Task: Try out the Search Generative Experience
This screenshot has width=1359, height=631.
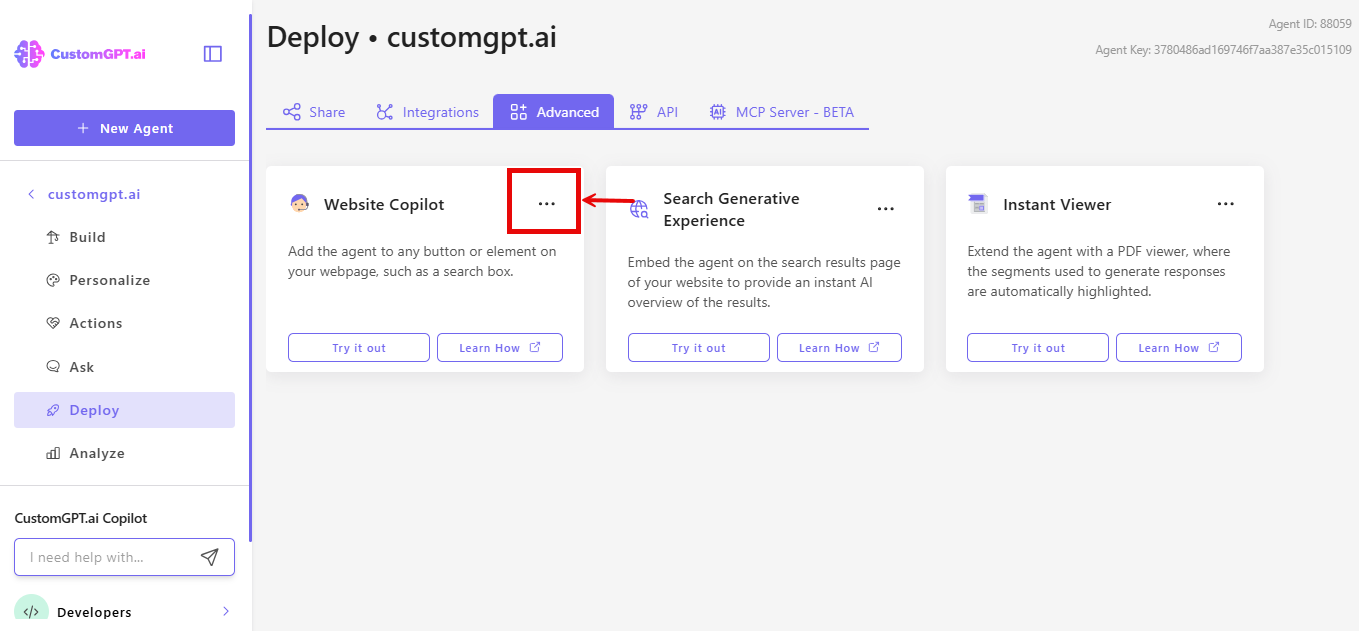Action: point(698,347)
